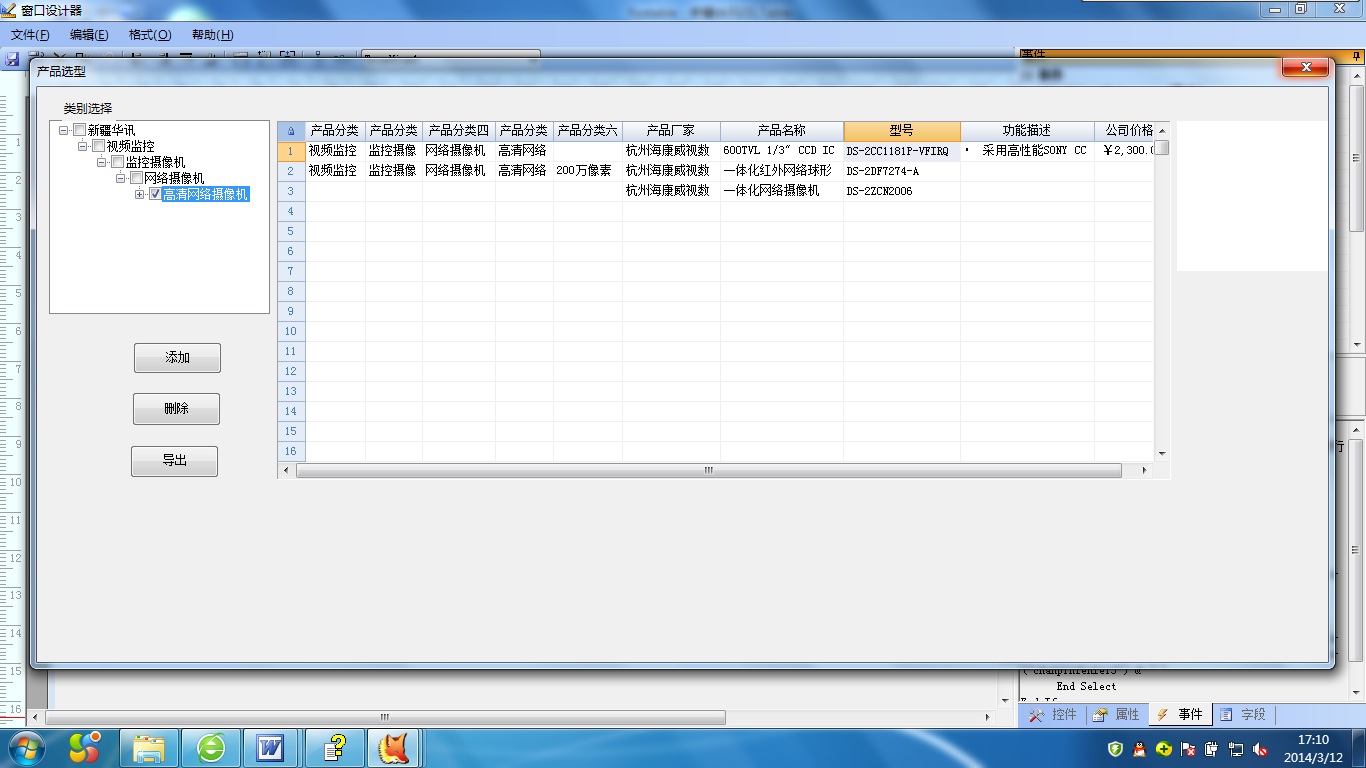The image size is (1366, 768).
Task: Check the 网络摄像机 tree checkbox
Action: click(137, 178)
